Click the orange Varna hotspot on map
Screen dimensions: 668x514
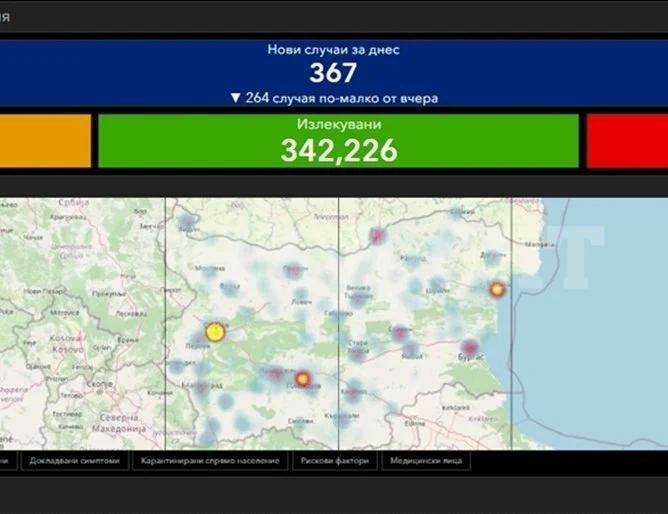497,290
